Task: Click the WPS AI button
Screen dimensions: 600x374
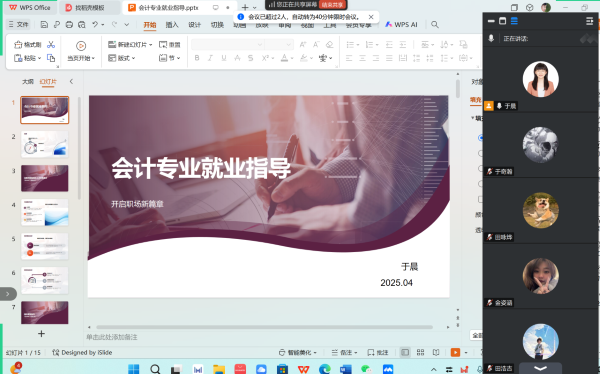Action: (401, 24)
